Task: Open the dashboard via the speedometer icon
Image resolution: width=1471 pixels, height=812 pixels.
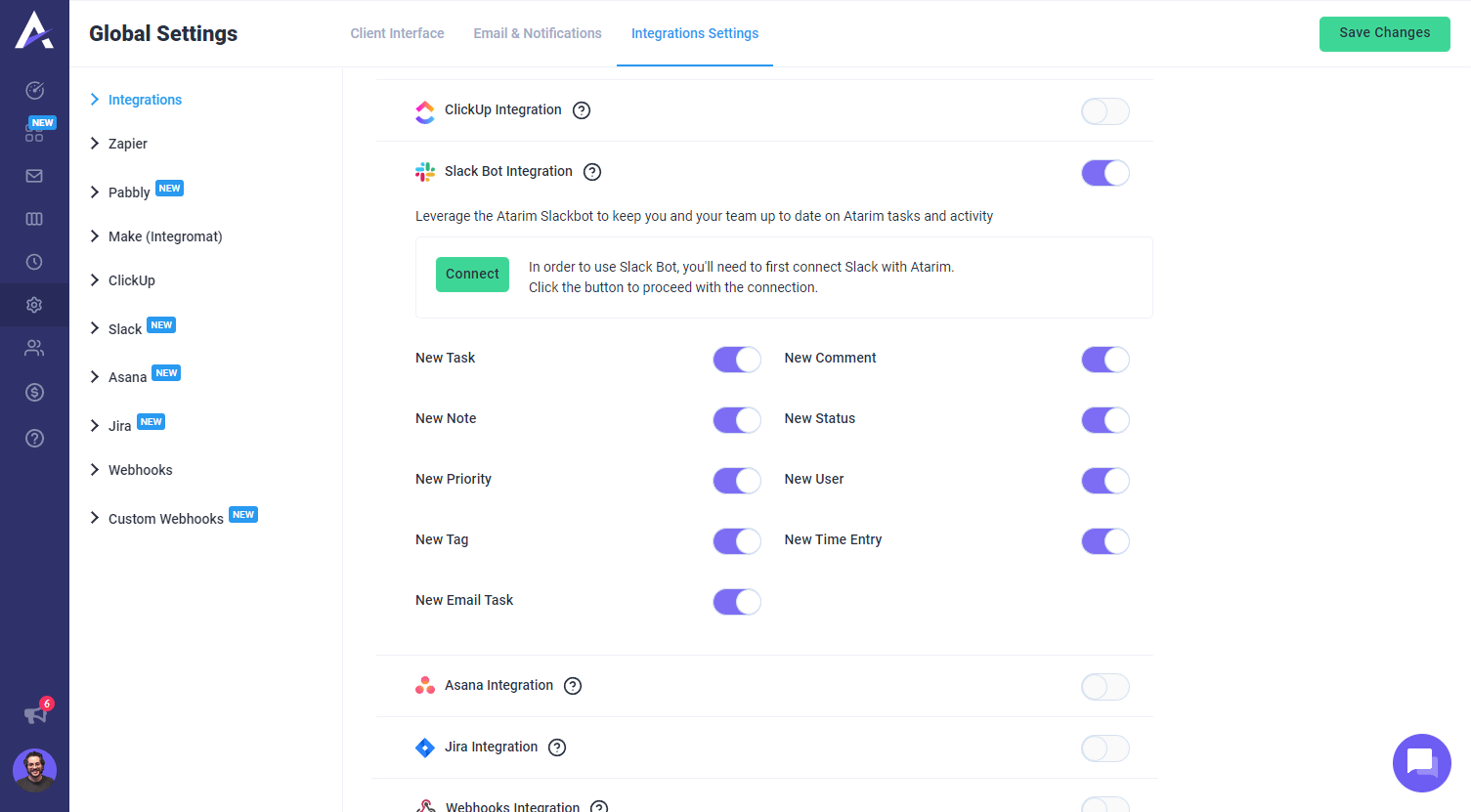Action: tap(34, 89)
